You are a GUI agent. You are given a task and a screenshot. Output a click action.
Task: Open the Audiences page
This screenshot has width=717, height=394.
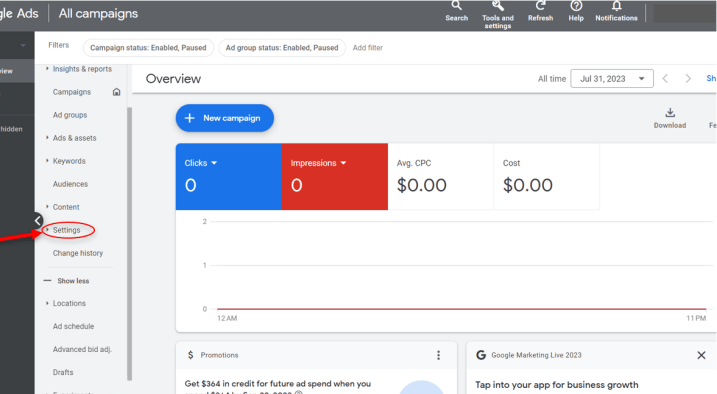[70, 184]
